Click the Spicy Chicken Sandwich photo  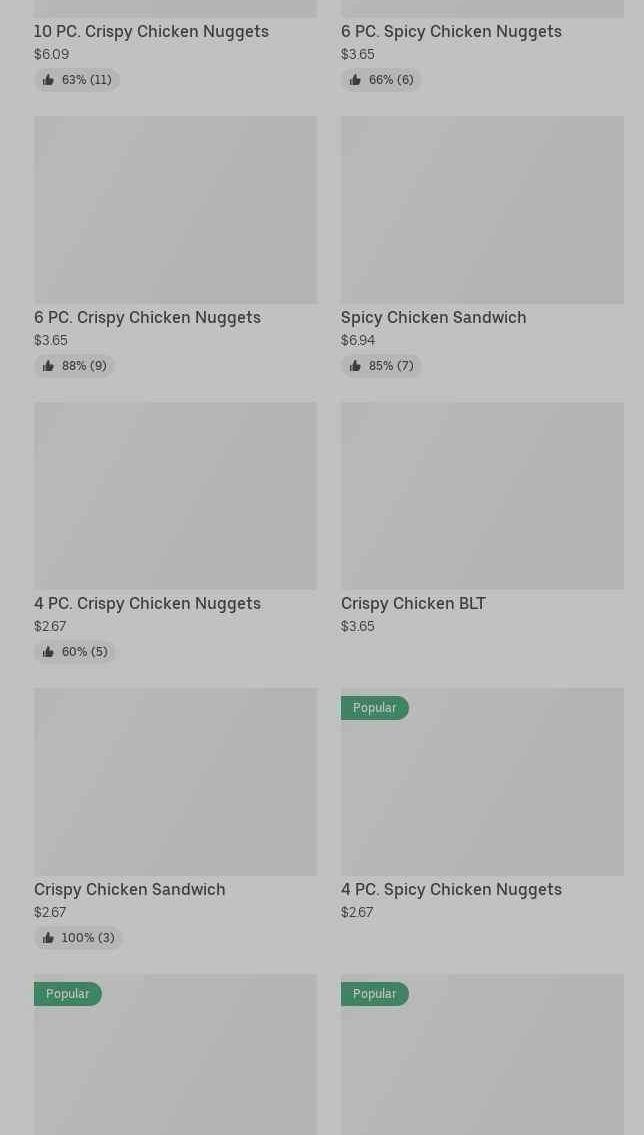(482, 210)
